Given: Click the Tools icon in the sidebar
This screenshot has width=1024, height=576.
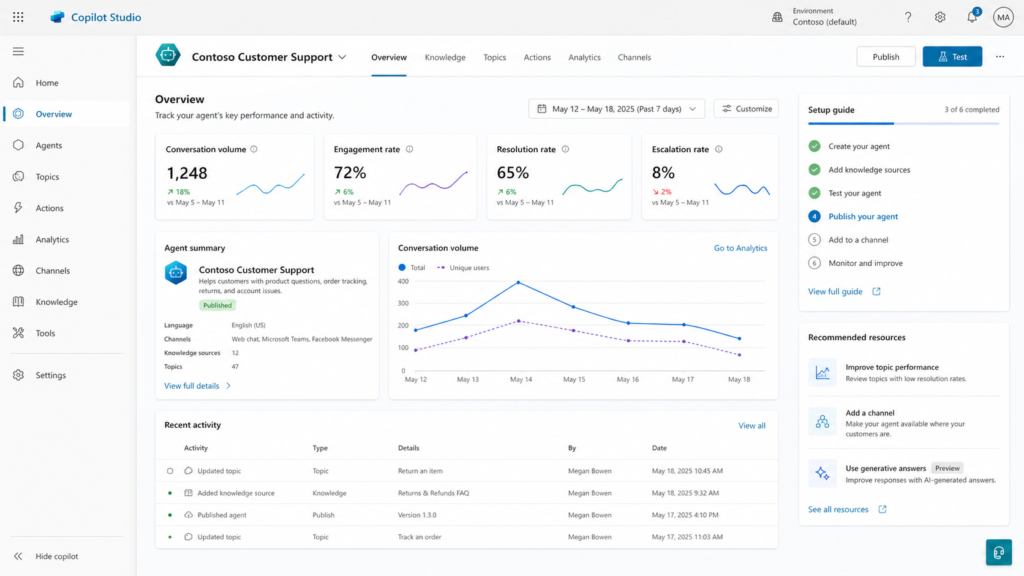Looking at the screenshot, I should (18, 333).
